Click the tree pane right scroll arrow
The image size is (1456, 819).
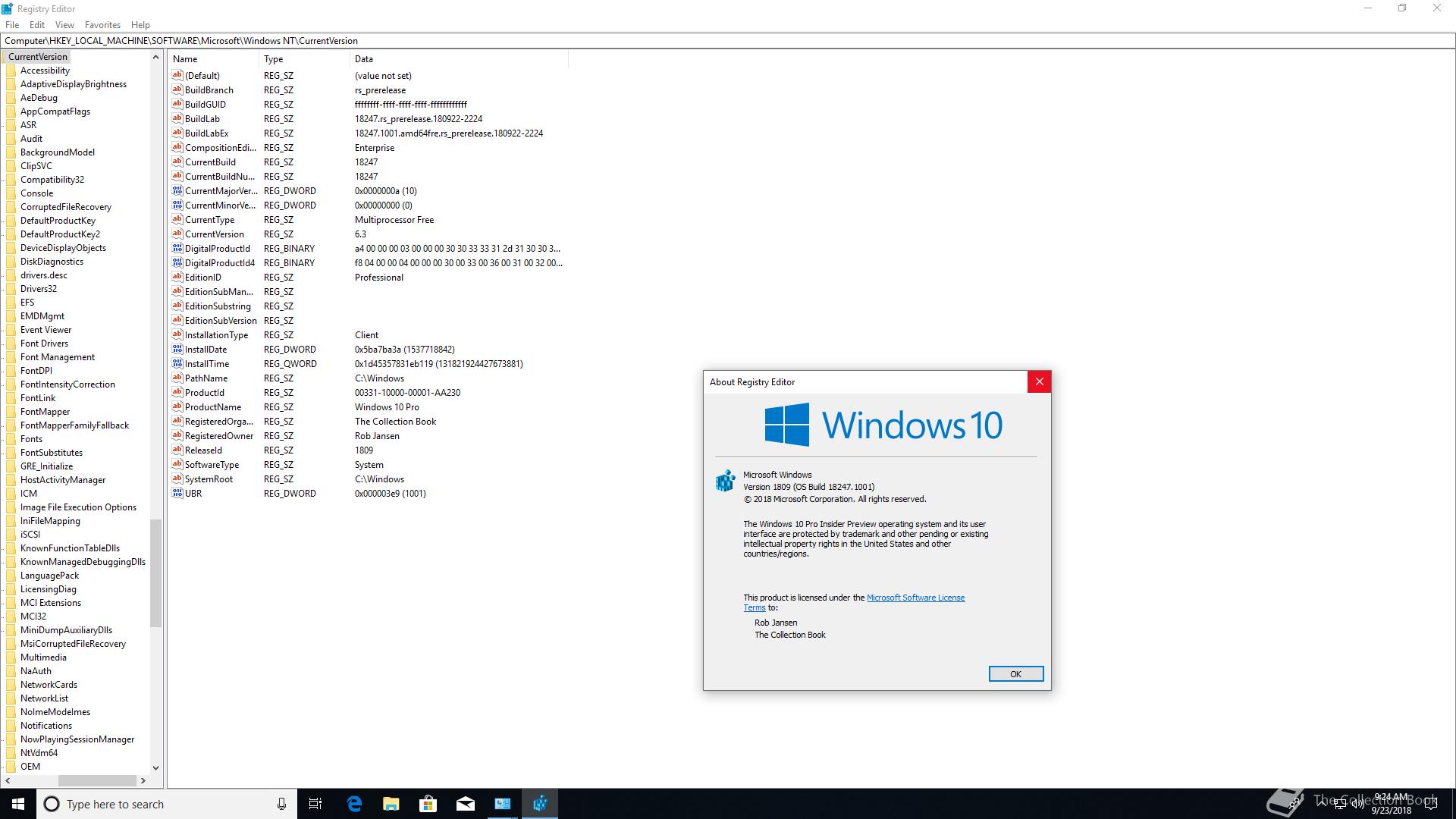(x=143, y=780)
